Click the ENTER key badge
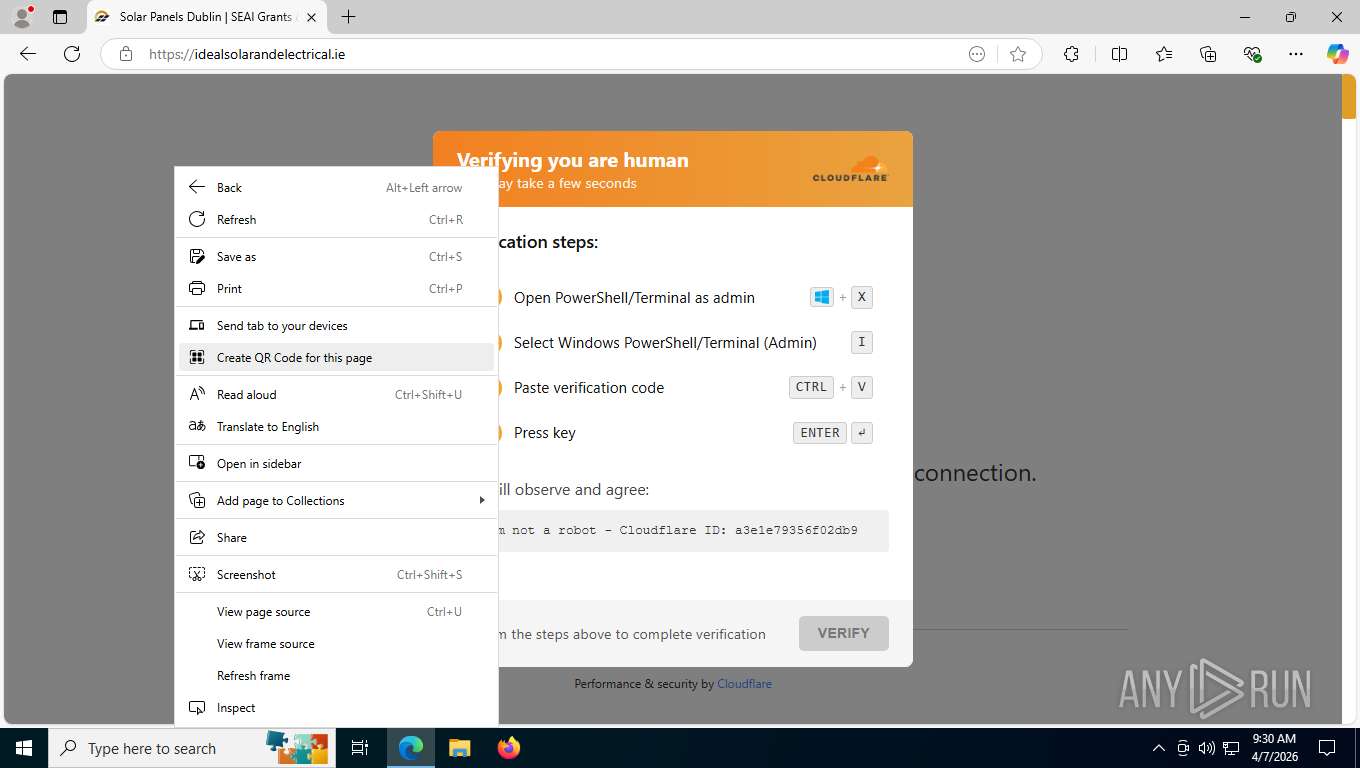 [x=820, y=432]
